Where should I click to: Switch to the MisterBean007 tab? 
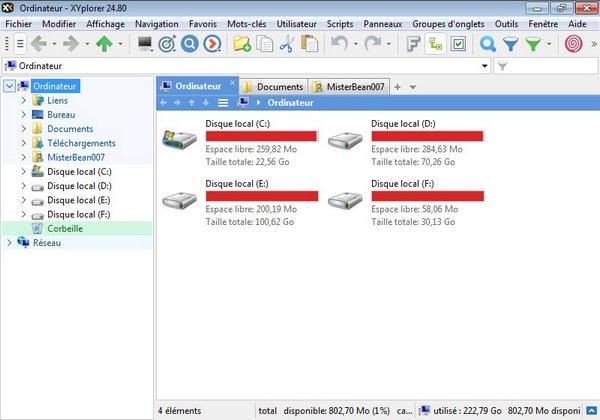click(x=349, y=87)
